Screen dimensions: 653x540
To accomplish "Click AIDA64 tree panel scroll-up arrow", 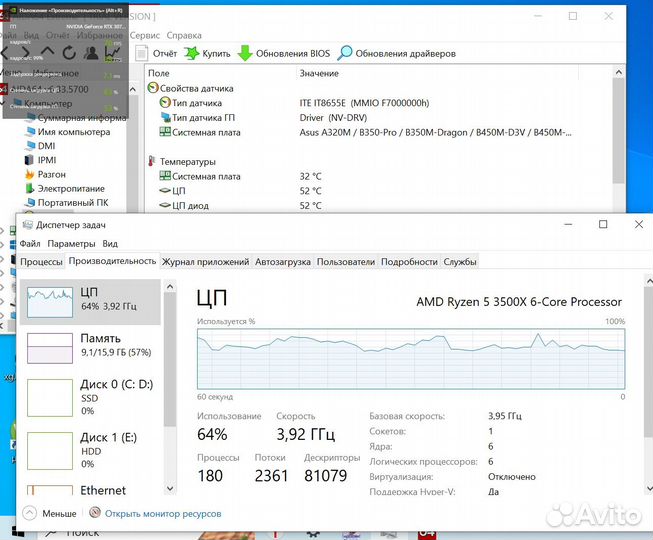I will tap(133, 89).
